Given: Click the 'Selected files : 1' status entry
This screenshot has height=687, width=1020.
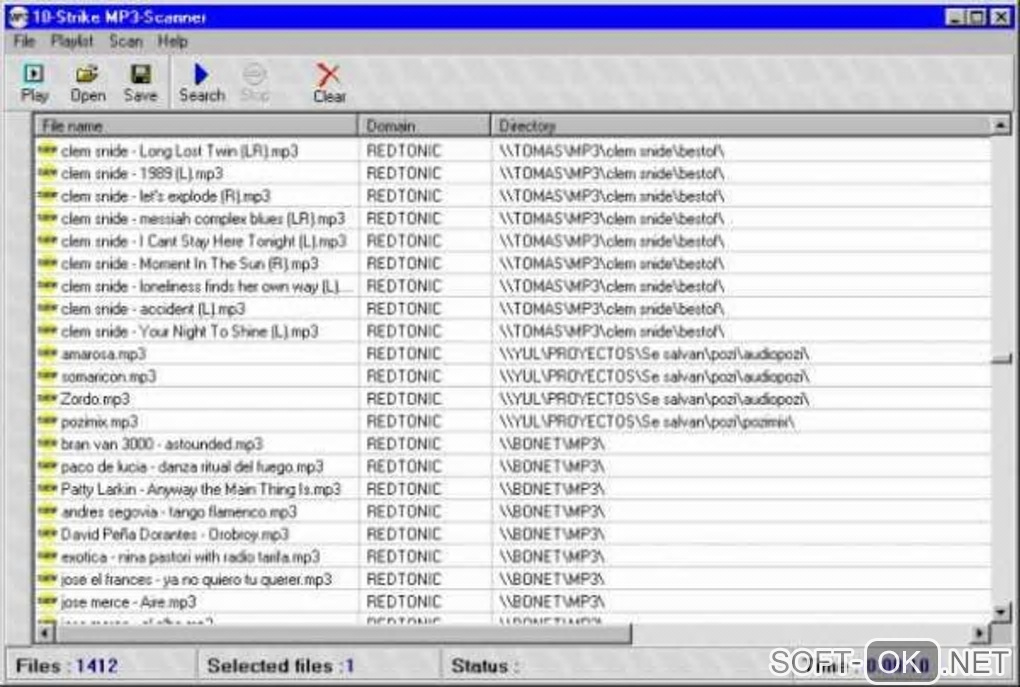Looking at the screenshot, I should pos(280,666).
